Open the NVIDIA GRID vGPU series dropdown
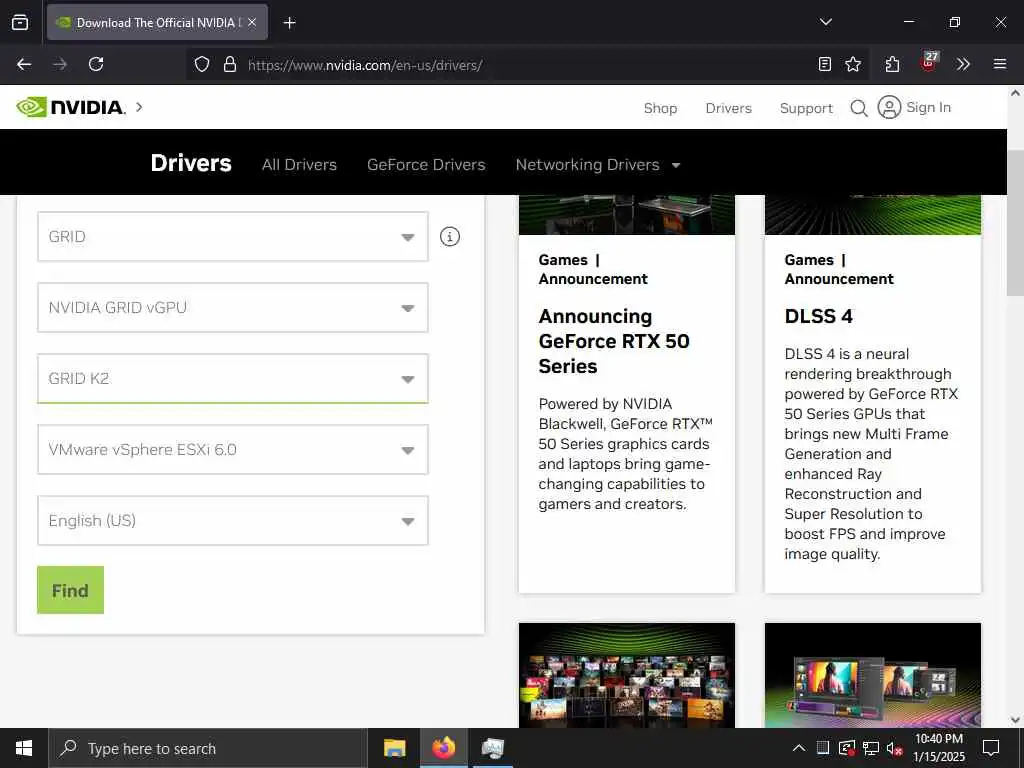This screenshot has width=1024, height=768. 232,308
